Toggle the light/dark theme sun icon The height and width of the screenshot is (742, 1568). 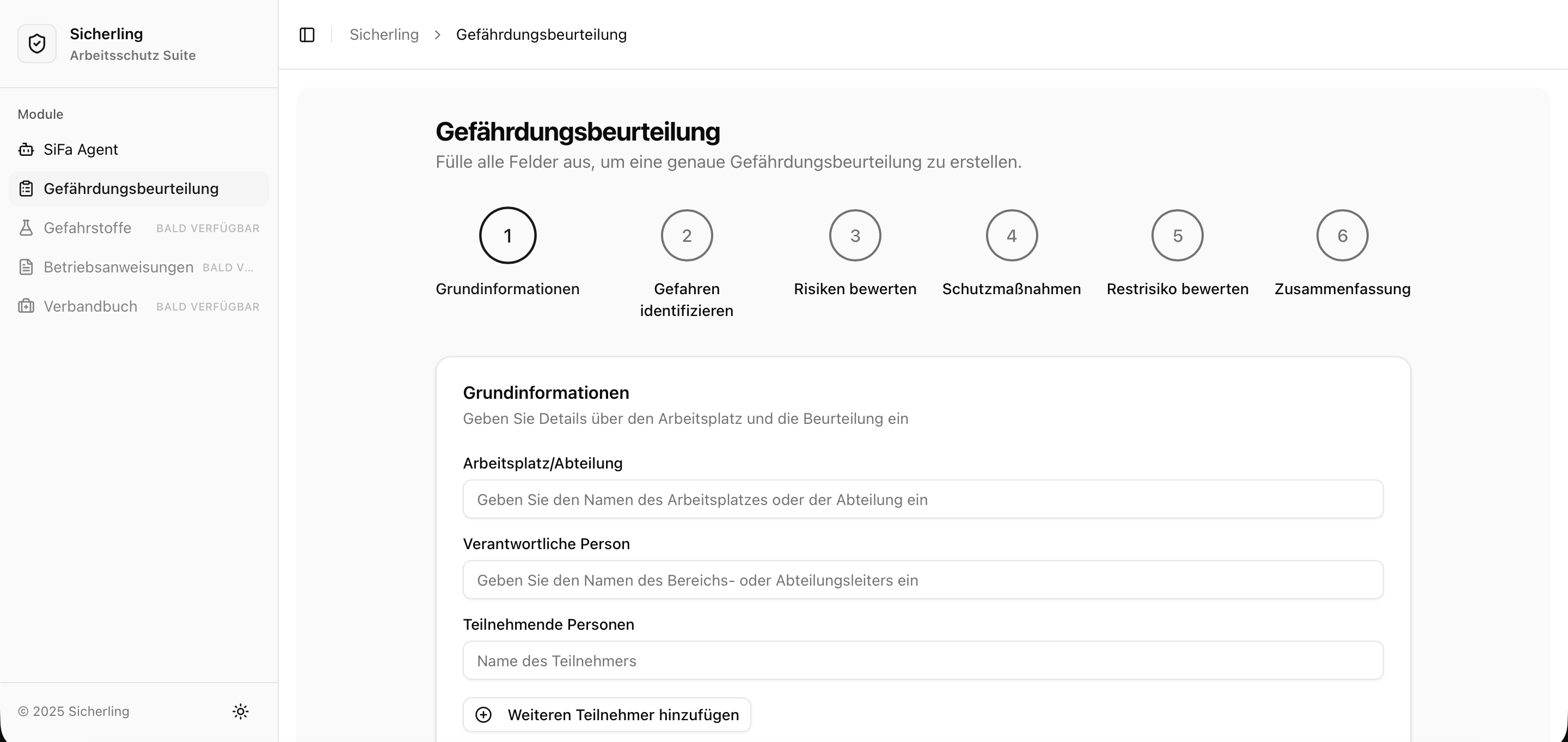[x=241, y=711]
